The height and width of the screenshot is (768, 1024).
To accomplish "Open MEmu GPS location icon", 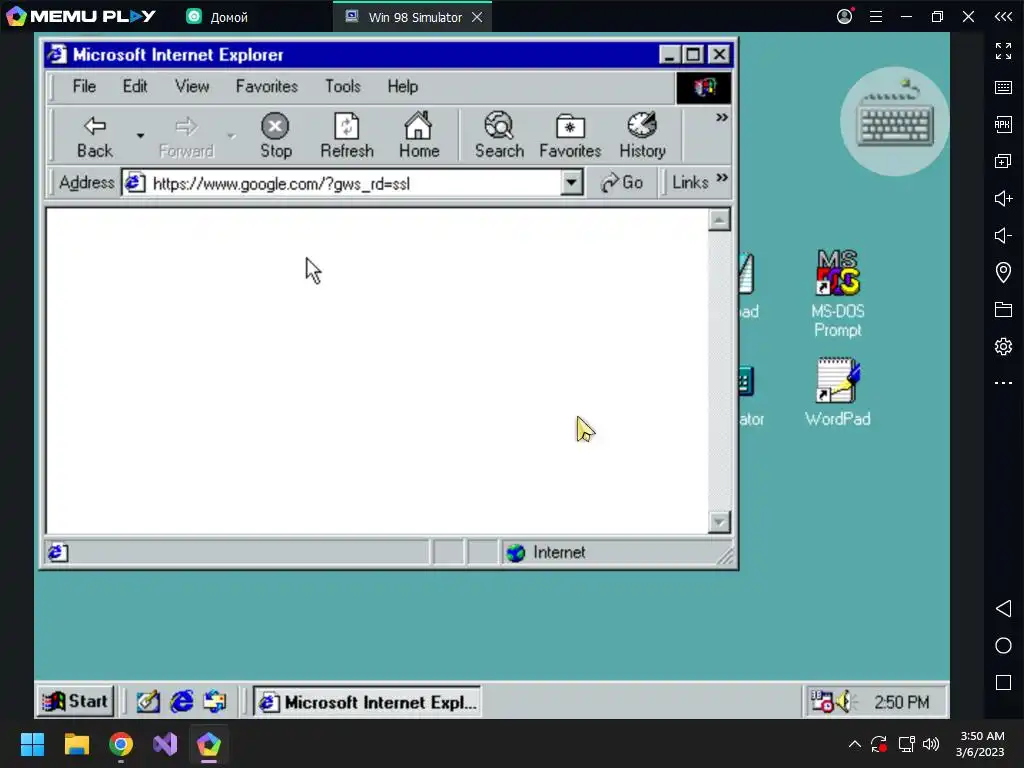I will click(x=1003, y=272).
